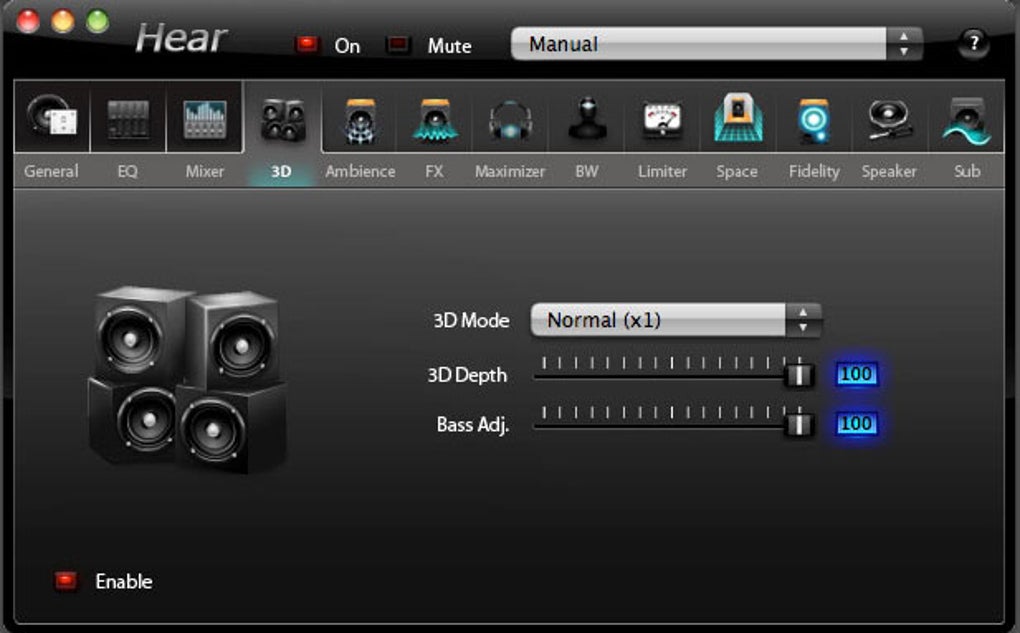Select the Speaker settings icon
Screen dimensions: 1020x633
pyautogui.click(x=889, y=120)
